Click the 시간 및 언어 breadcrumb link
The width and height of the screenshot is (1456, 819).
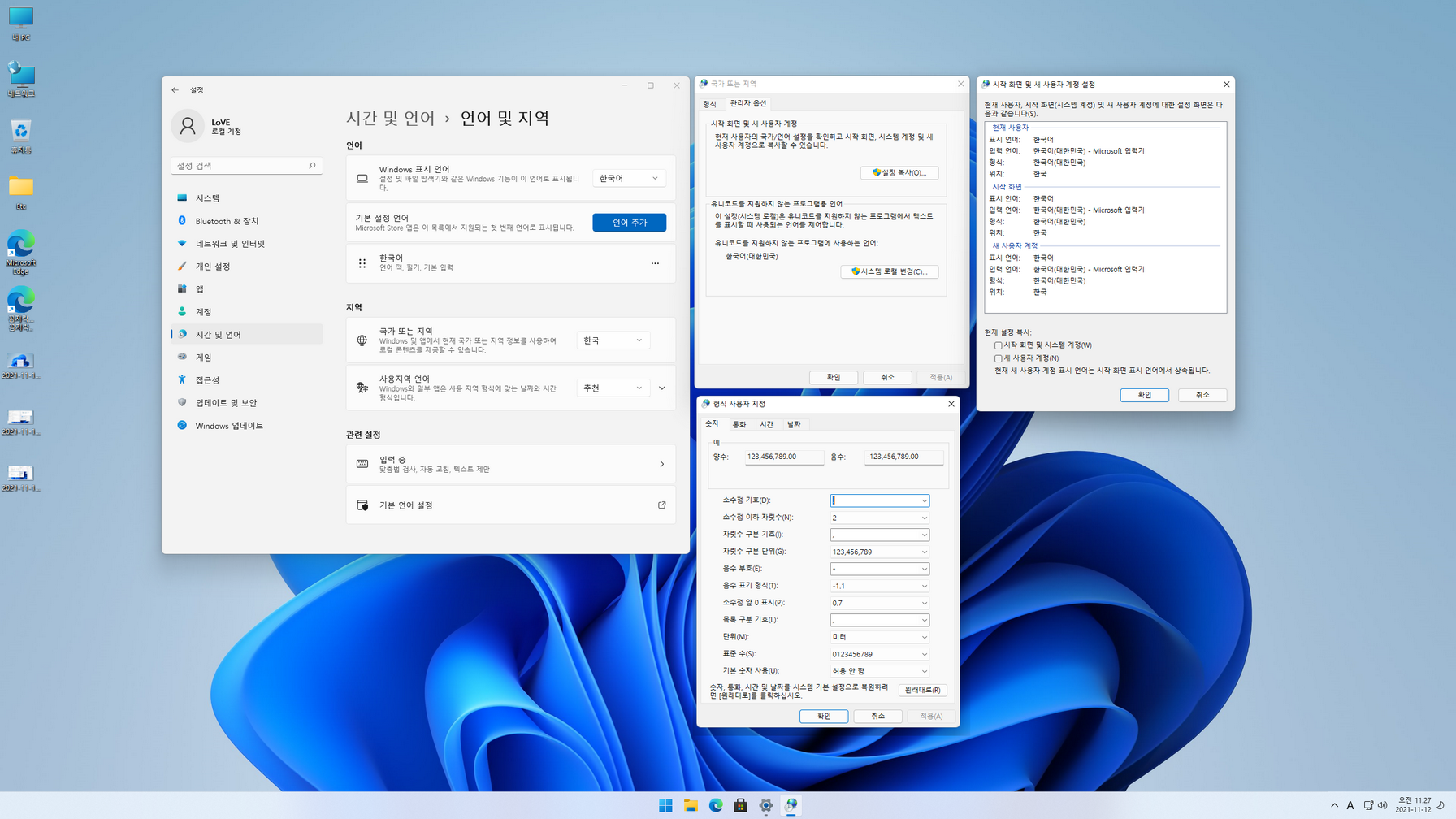tap(391, 119)
